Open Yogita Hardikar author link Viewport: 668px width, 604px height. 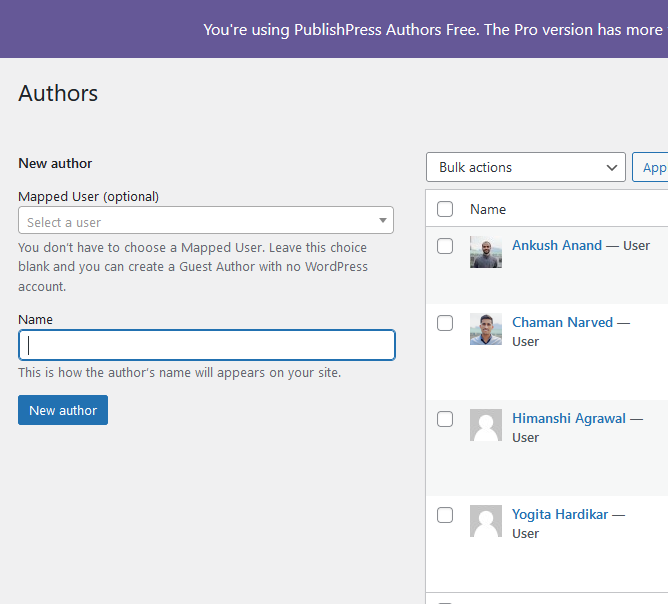click(560, 514)
